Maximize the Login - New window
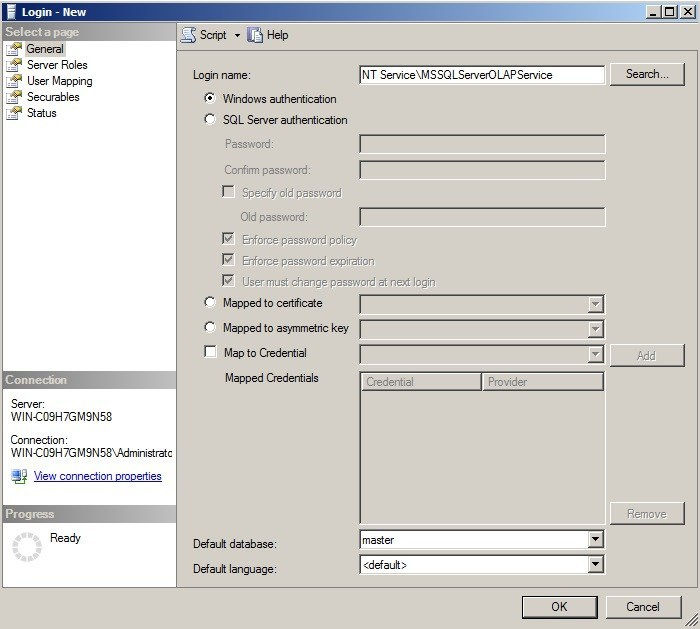 (670, 12)
